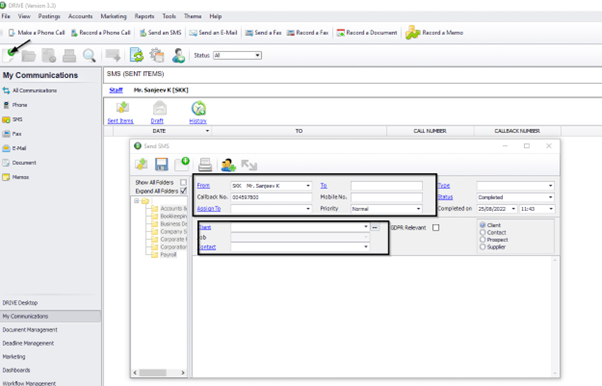Viewport: 602px width, 386px height.
Task: Open the Postings menu
Action: pos(49,16)
